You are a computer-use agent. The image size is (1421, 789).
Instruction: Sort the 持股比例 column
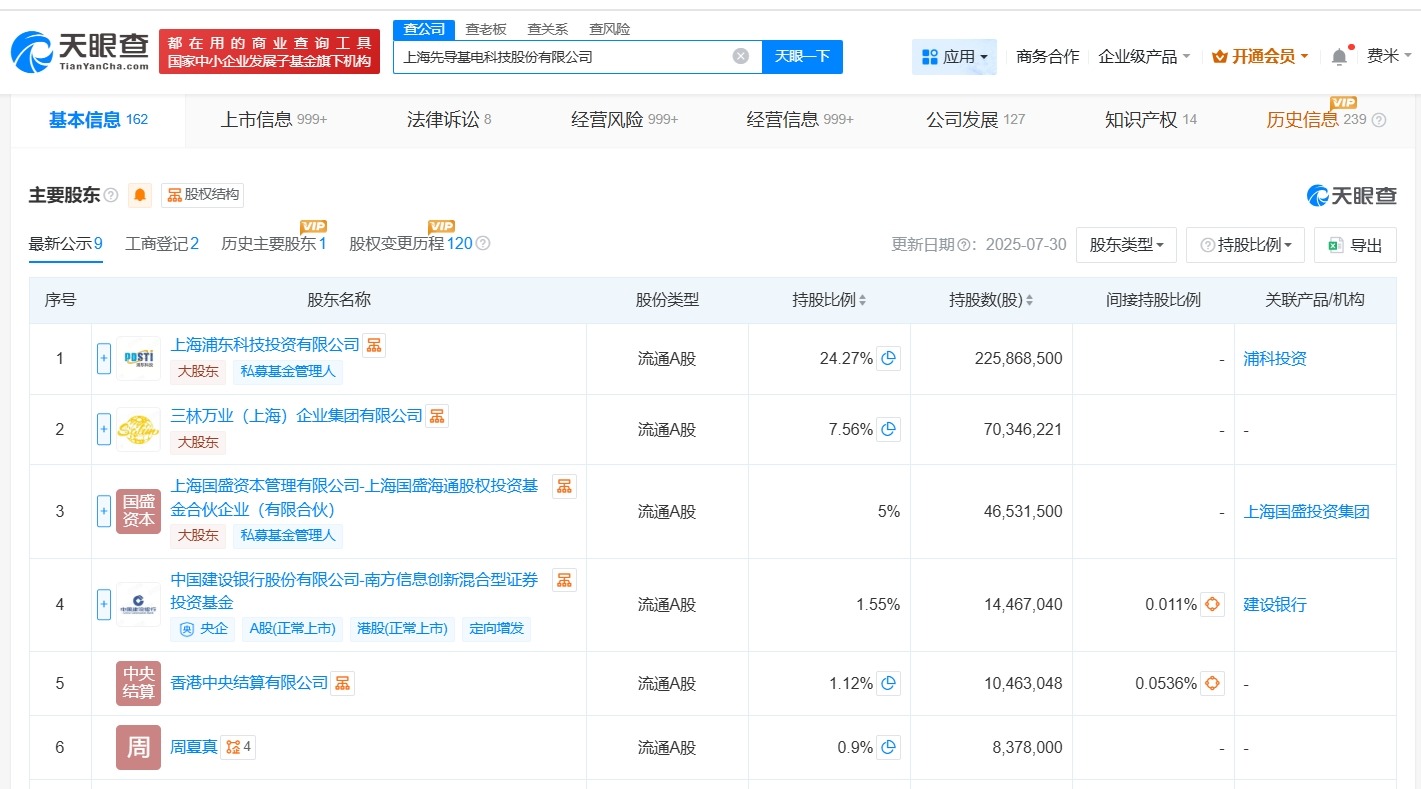coord(862,299)
